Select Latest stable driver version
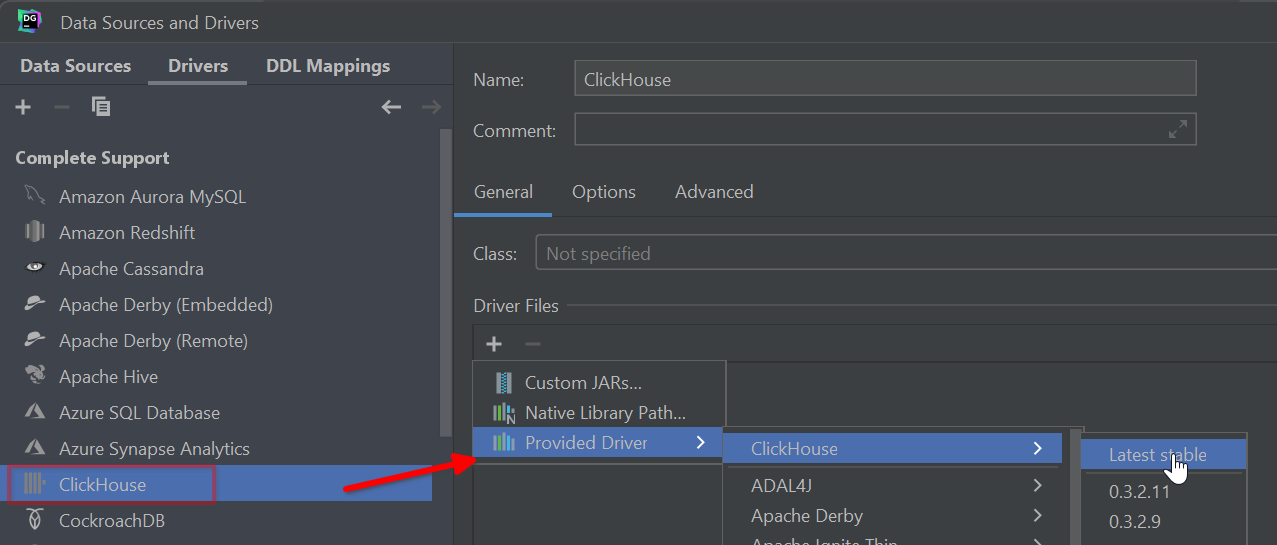Viewport: 1277px width, 545px height. 1157,455
